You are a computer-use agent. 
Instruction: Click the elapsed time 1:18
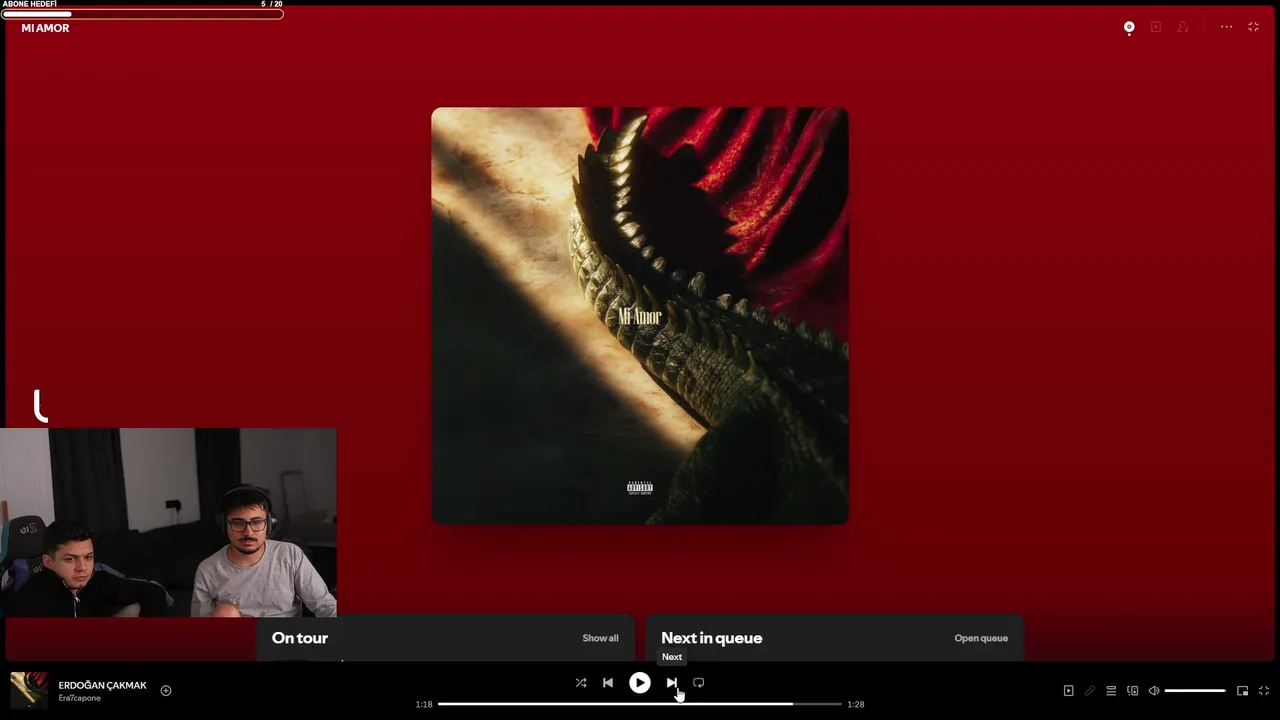tap(424, 704)
